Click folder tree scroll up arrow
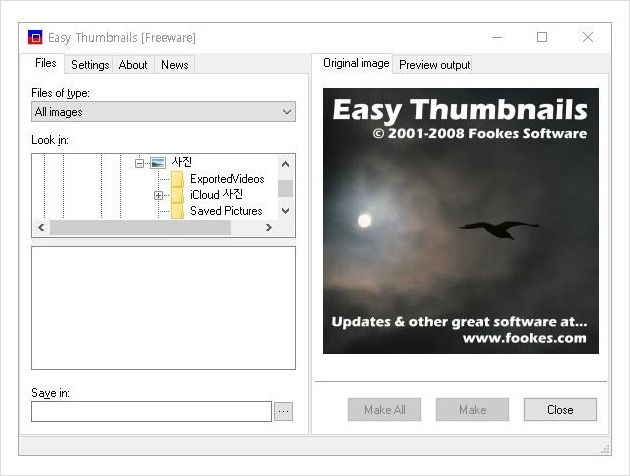 click(x=286, y=164)
